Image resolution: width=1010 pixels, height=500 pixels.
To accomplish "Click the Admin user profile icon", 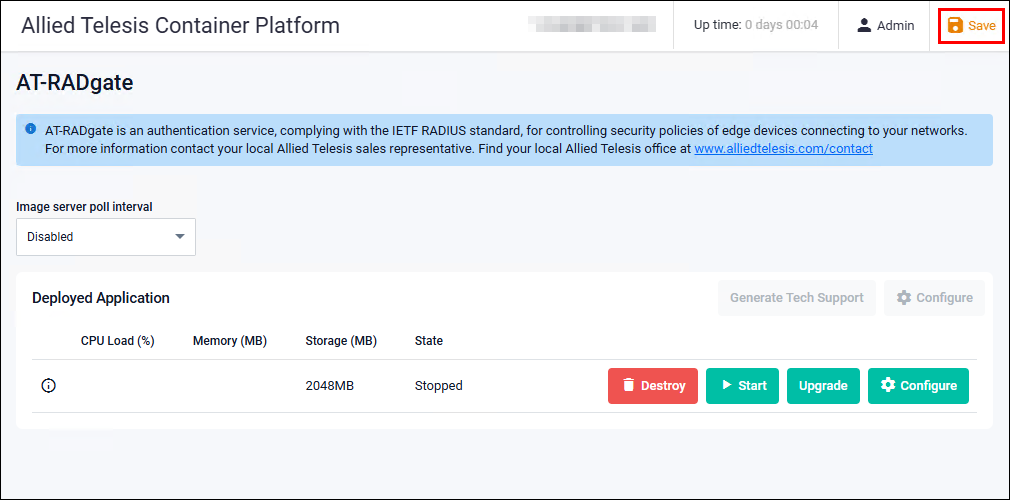I will point(864,26).
